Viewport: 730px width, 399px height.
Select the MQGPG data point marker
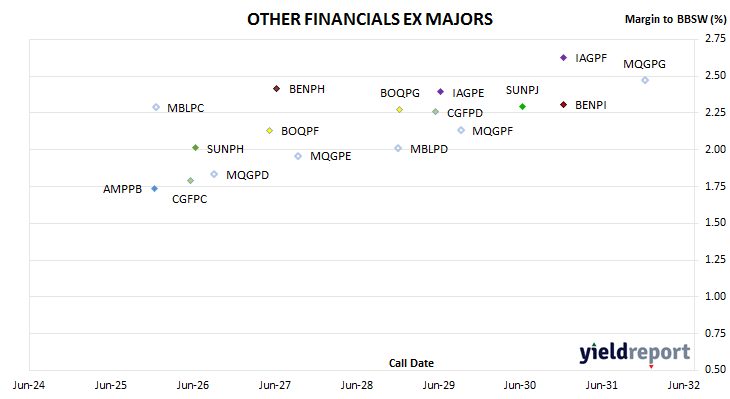click(645, 81)
